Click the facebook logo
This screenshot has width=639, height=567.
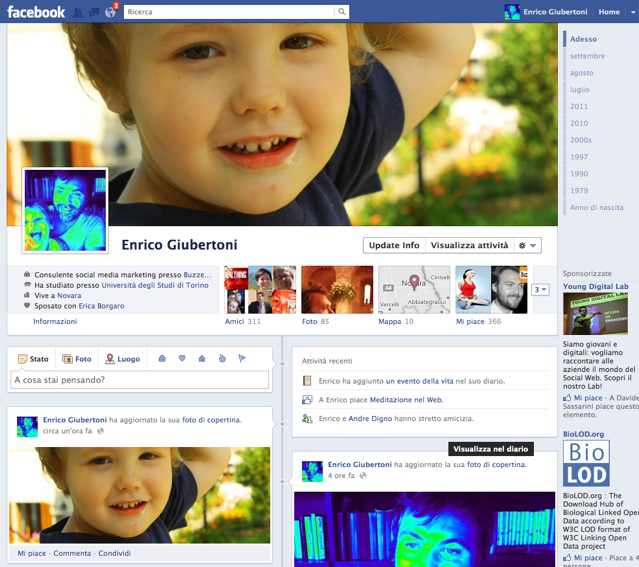[x=36, y=12]
